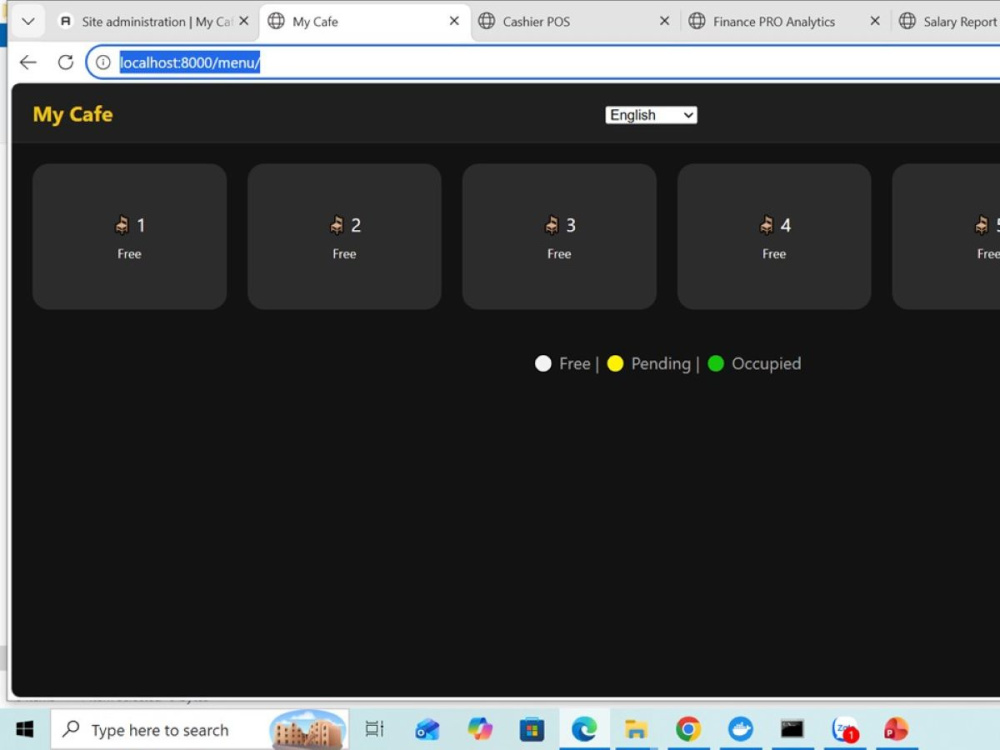
Task: Open Outlook from the taskbar
Action: click(427, 729)
